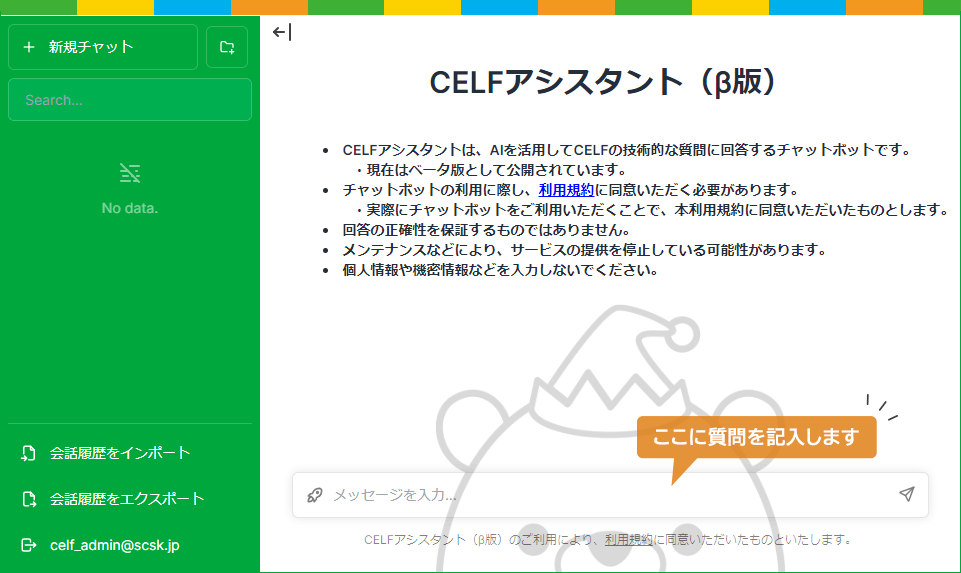Send message with paper plane icon
The height and width of the screenshot is (573, 961).
(x=906, y=495)
